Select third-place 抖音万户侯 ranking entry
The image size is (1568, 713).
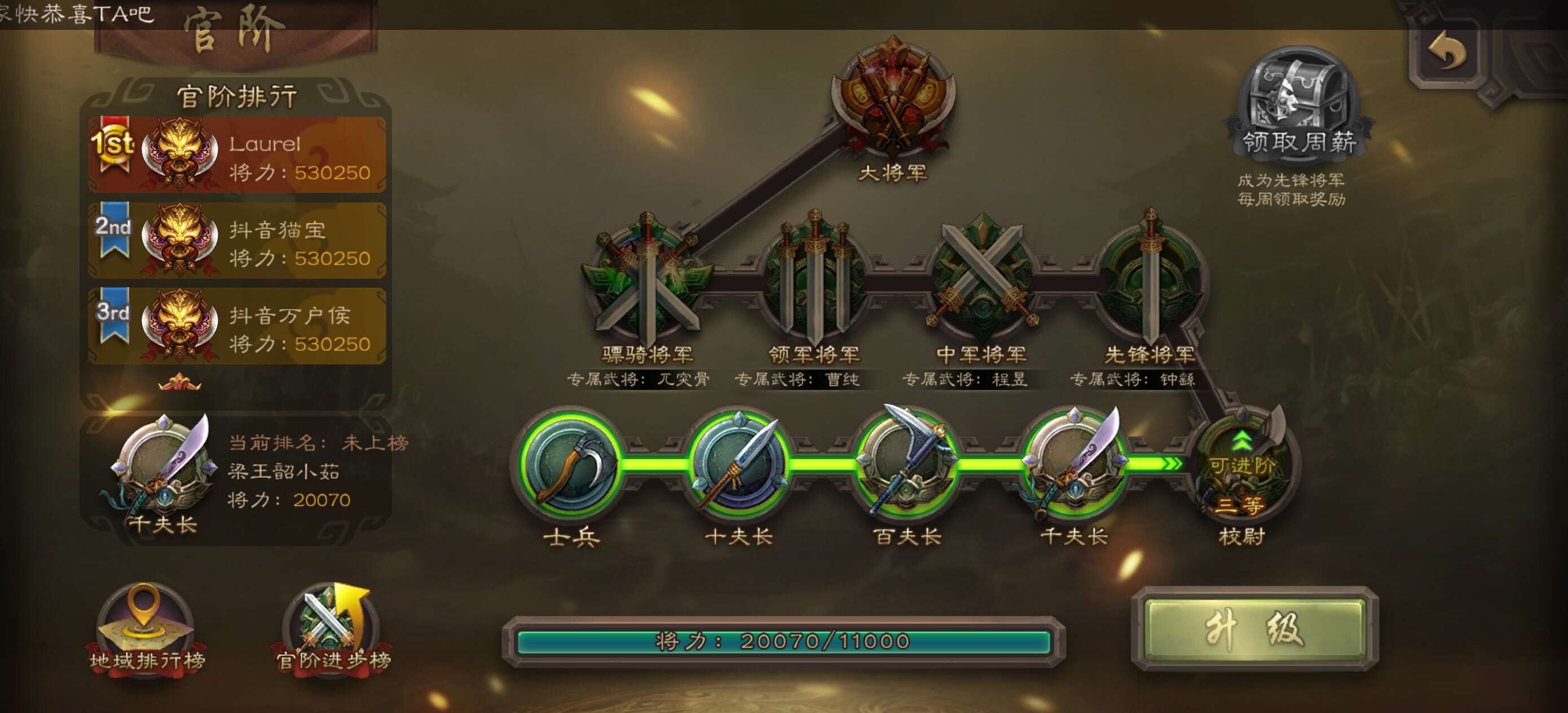pyautogui.click(x=237, y=327)
